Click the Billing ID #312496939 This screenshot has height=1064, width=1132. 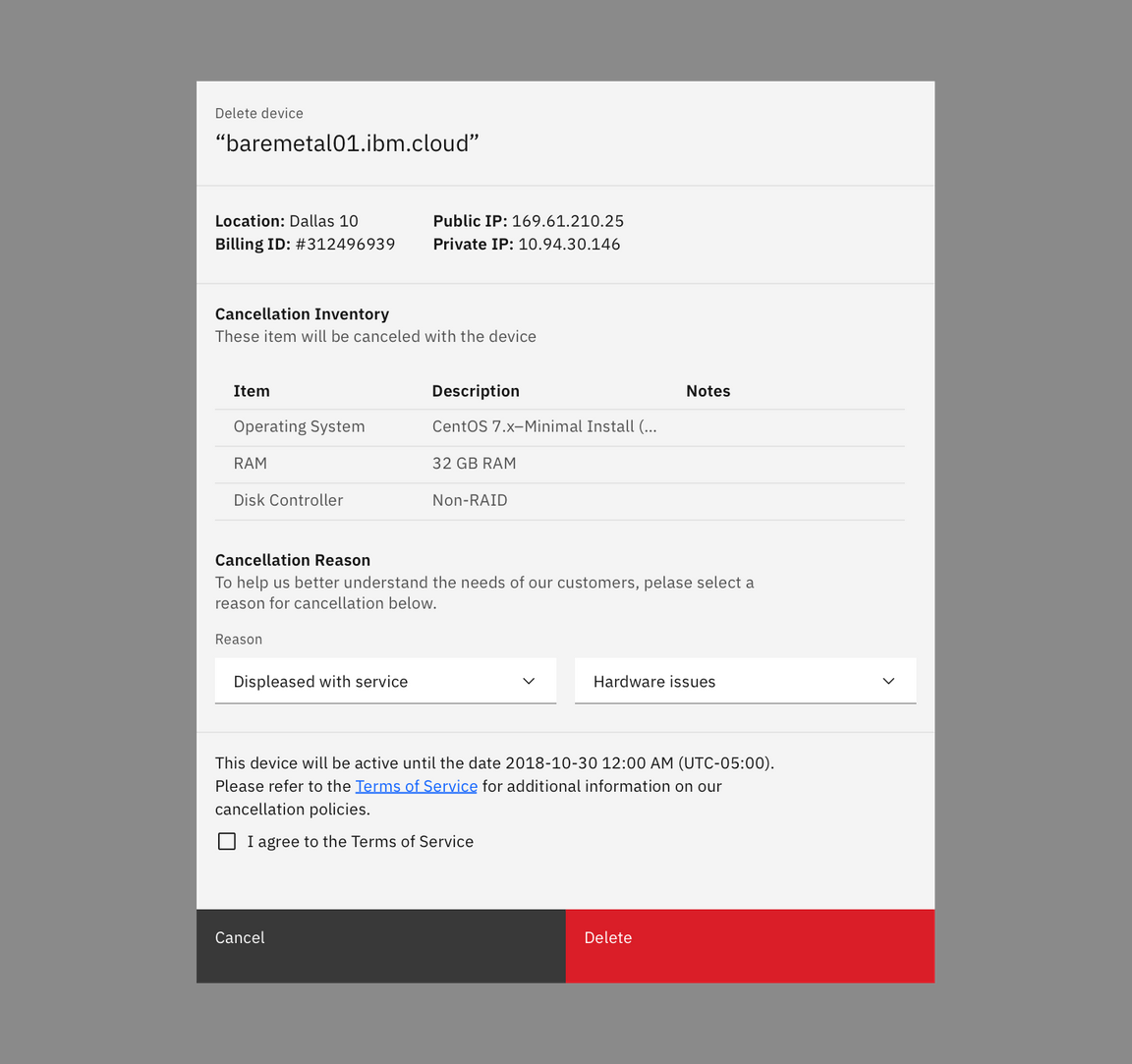[345, 245]
